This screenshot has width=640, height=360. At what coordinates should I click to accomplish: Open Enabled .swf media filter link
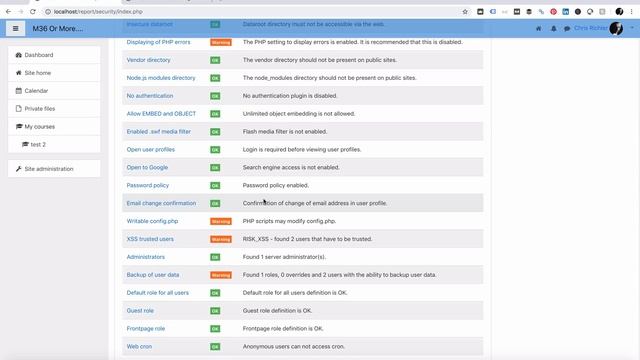coord(159,132)
